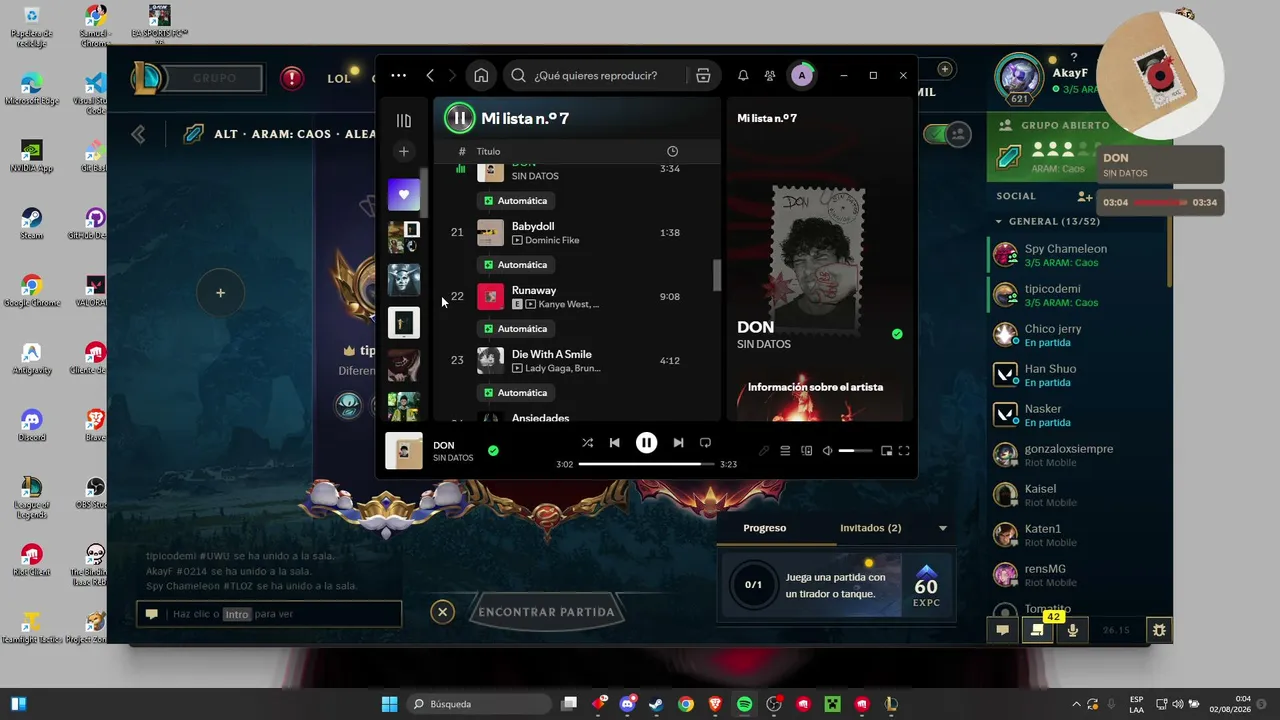The height and width of the screenshot is (720, 1280).
Task: Open Die With A Smile track
Action: click(552, 354)
